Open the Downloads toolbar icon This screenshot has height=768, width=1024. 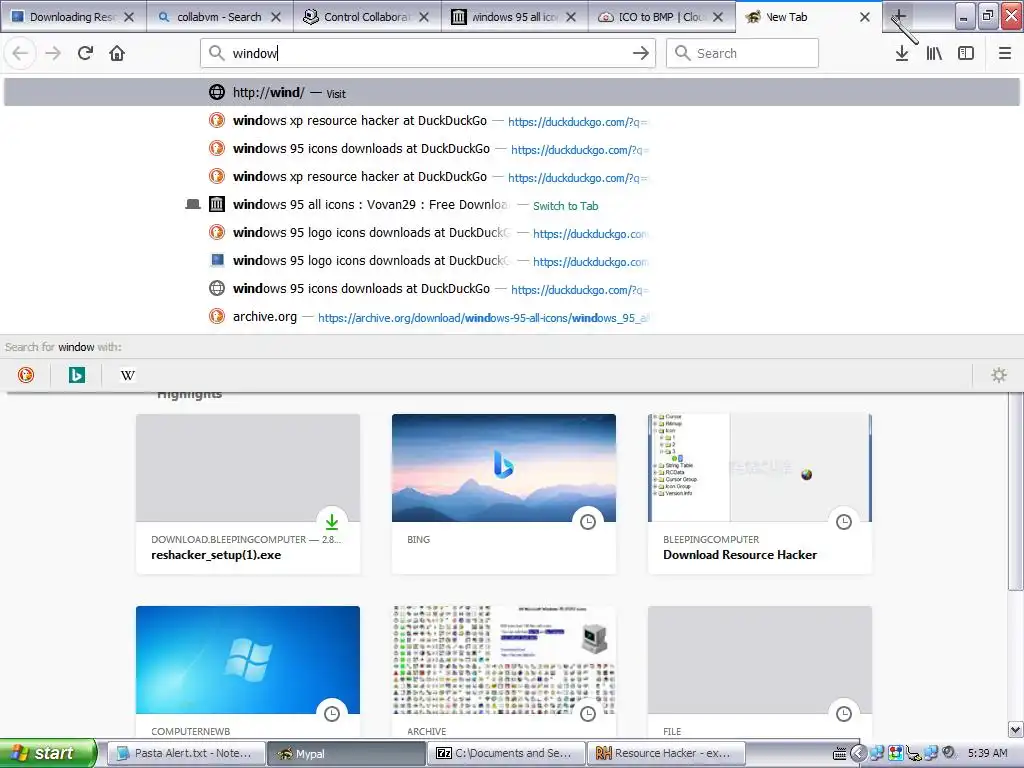pos(902,54)
